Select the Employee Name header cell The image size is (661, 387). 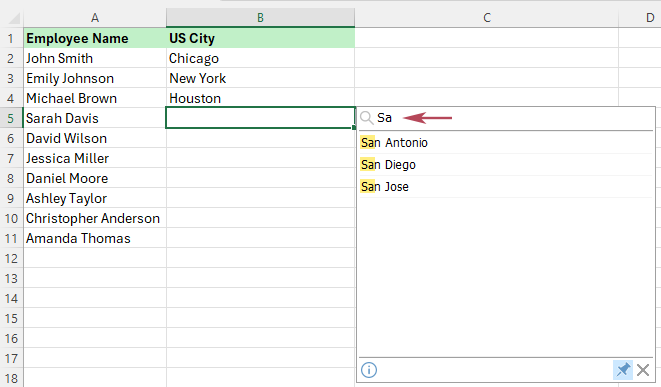coord(95,38)
